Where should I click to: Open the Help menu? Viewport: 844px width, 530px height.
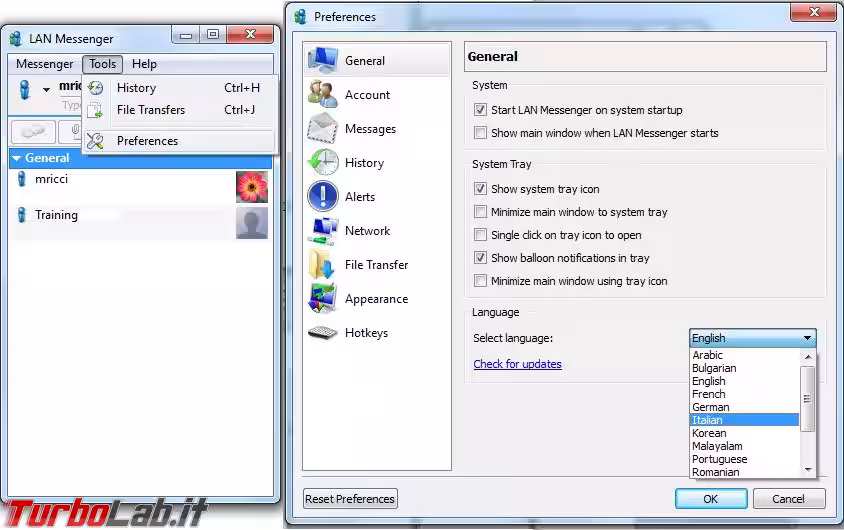tap(144, 64)
